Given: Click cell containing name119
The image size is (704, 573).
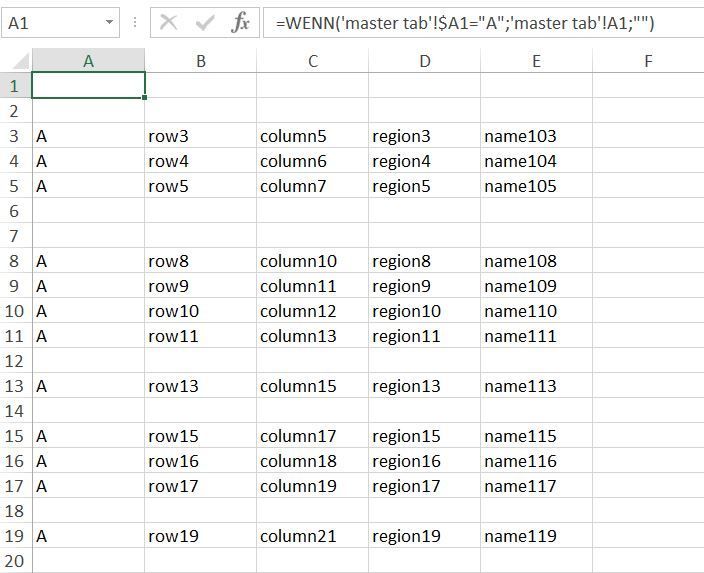Looking at the screenshot, I should (537, 536).
